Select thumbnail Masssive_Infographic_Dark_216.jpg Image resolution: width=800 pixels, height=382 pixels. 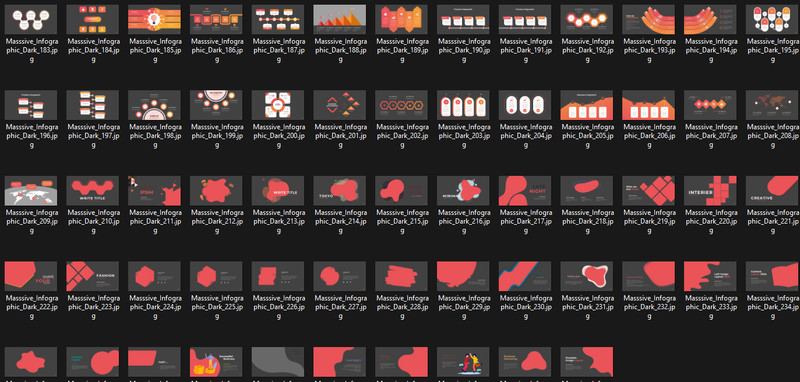(463, 191)
